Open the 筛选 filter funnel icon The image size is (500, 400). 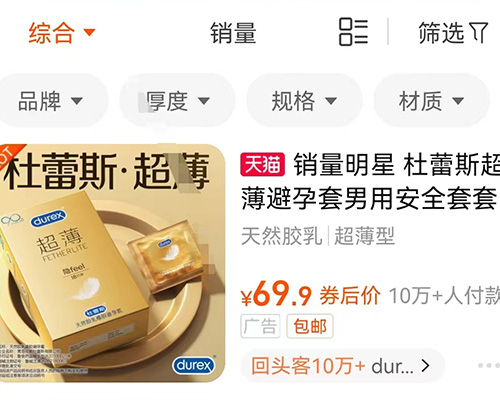pos(479,32)
